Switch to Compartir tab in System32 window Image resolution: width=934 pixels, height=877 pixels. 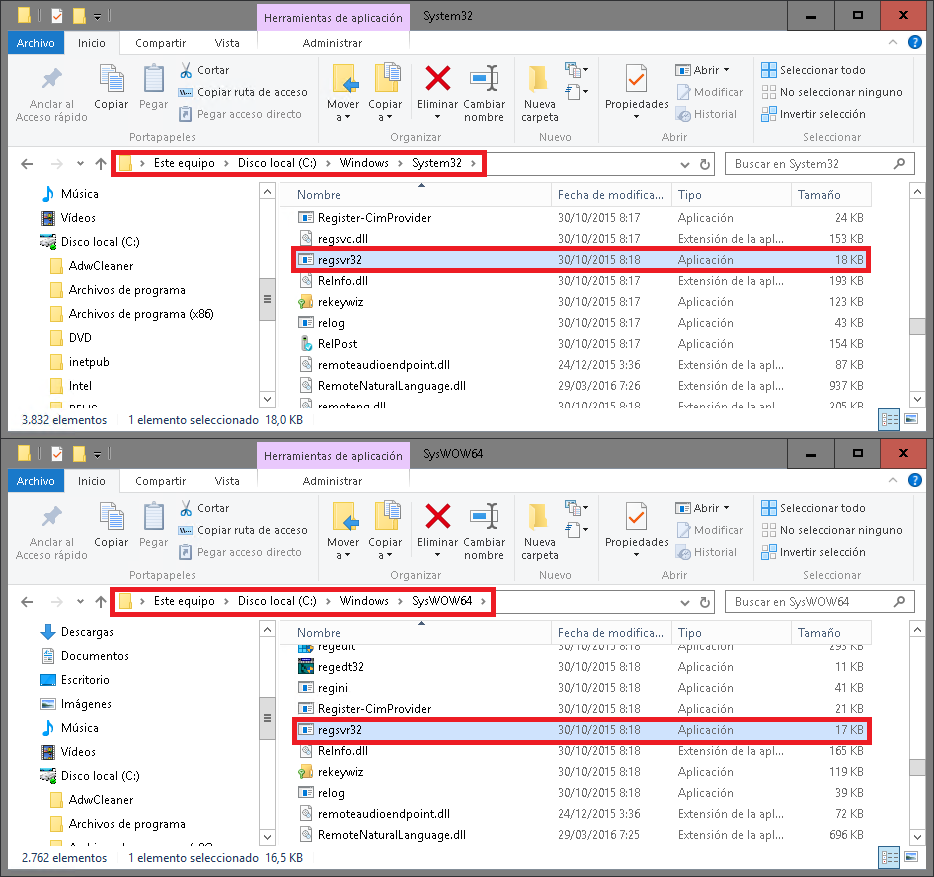(x=160, y=43)
